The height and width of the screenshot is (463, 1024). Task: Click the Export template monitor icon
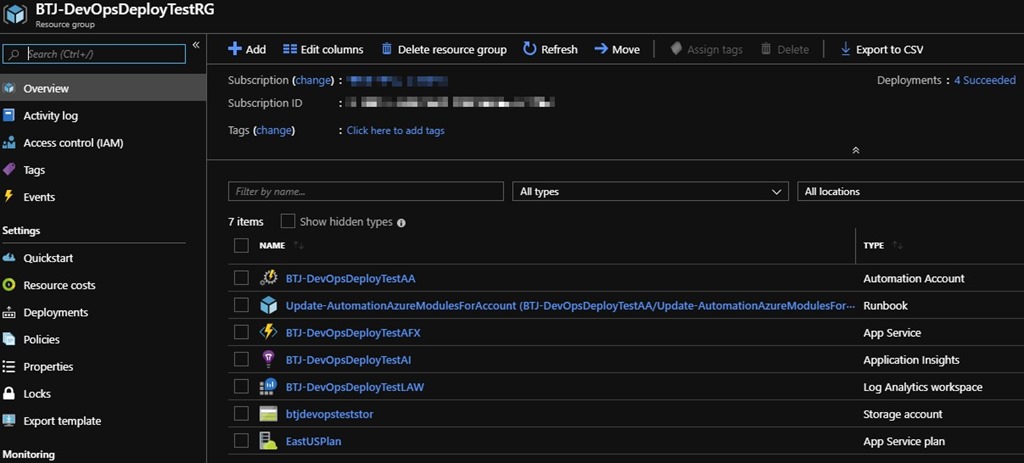[9, 421]
